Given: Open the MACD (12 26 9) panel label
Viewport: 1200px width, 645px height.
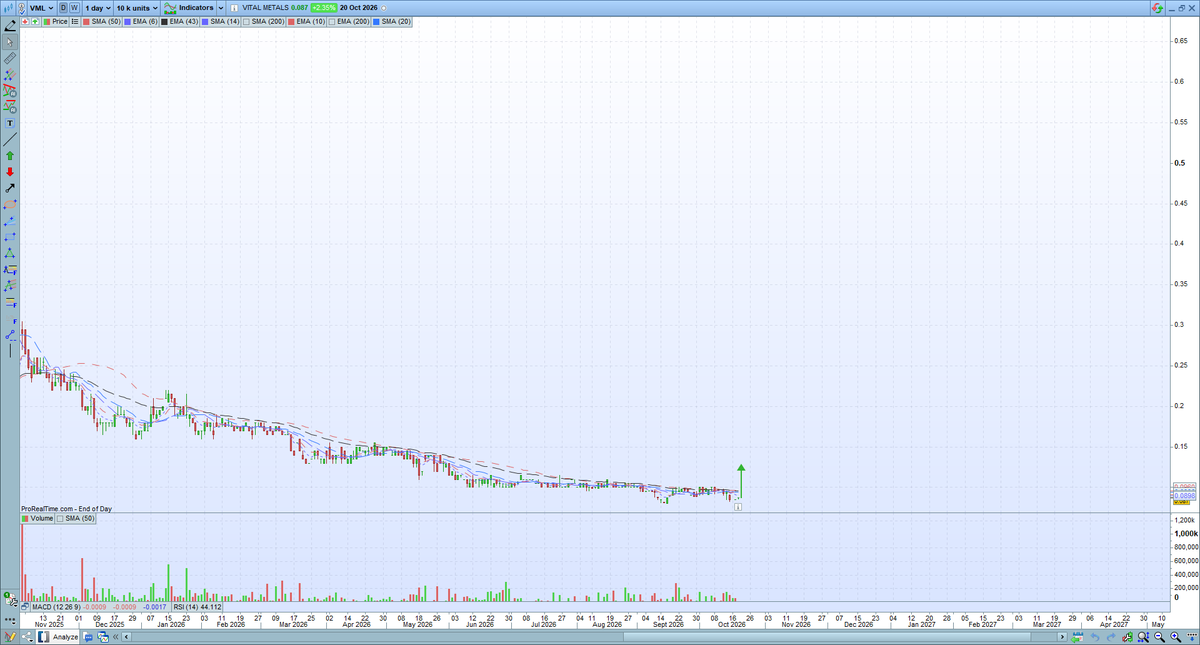Looking at the screenshot, I should pyautogui.click(x=56, y=607).
